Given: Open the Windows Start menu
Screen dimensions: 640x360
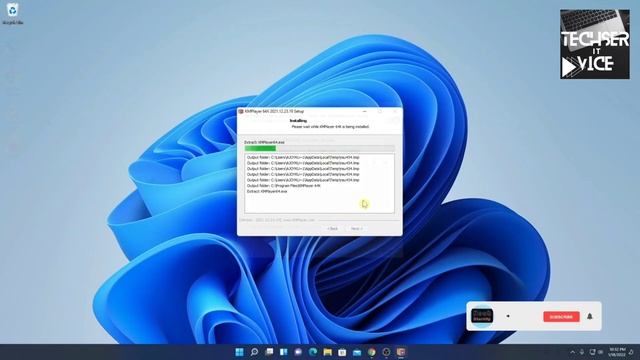Looking at the screenshot, I should [x=240, y=352].
